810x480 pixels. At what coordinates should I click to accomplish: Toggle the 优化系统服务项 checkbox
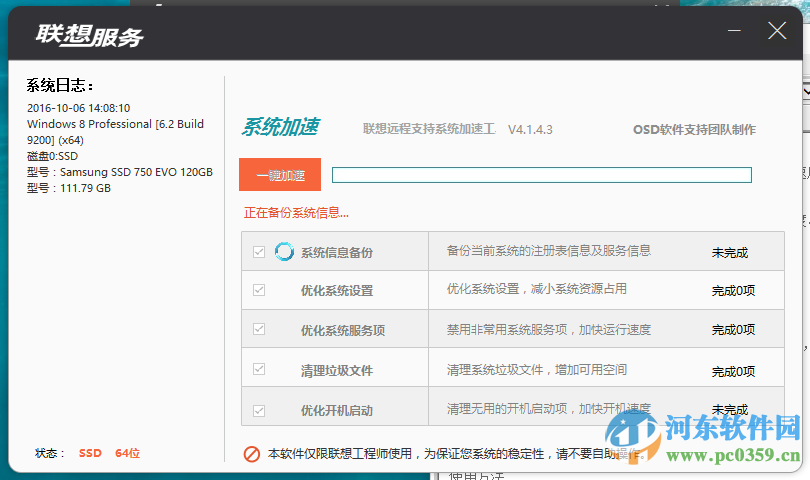point(259,329)
